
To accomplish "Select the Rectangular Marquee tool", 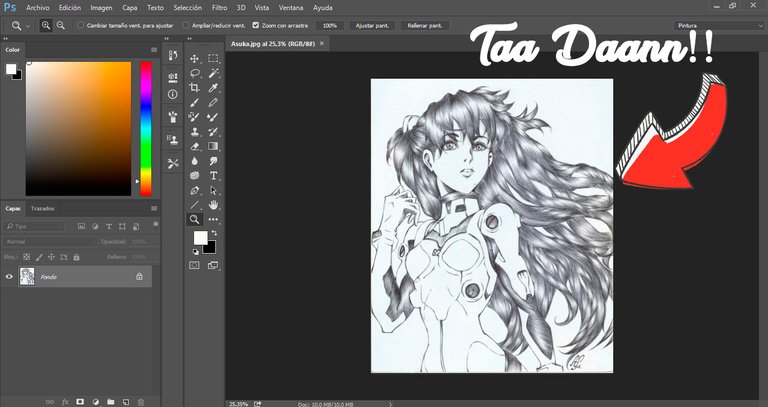I will [213, 58].
